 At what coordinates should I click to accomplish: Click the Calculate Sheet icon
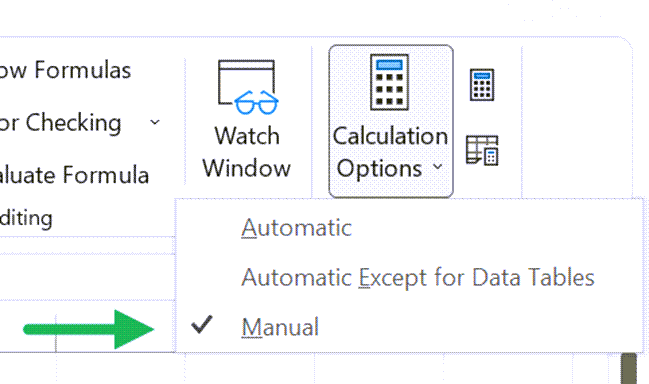tap(482, 150)
